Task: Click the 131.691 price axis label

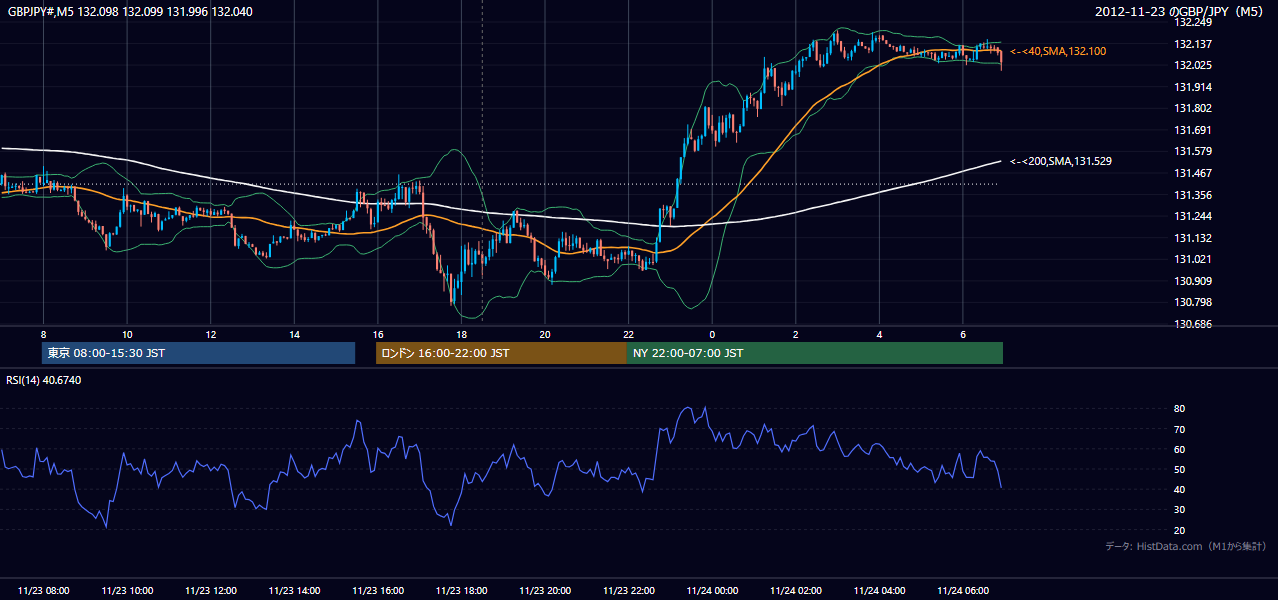Action: point(1193,130)
